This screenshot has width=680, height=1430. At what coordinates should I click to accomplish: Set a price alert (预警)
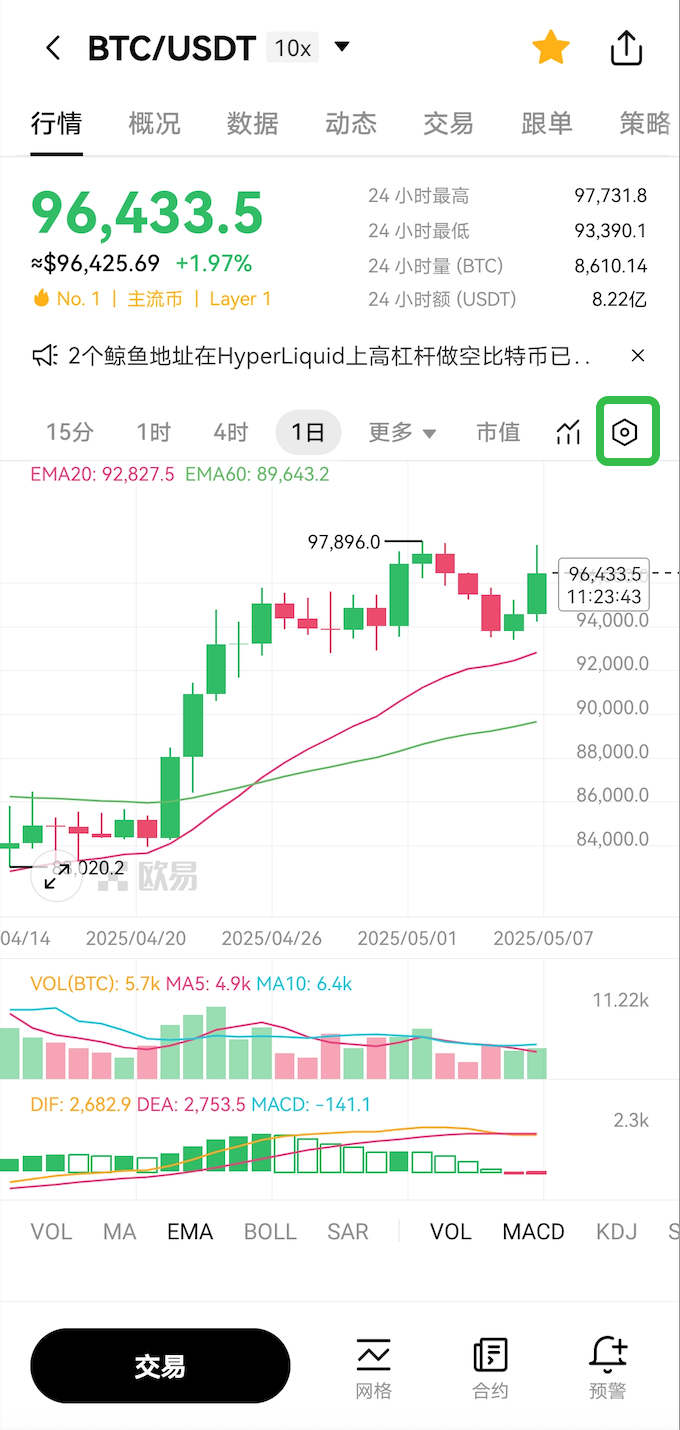tap(608, 1367)
